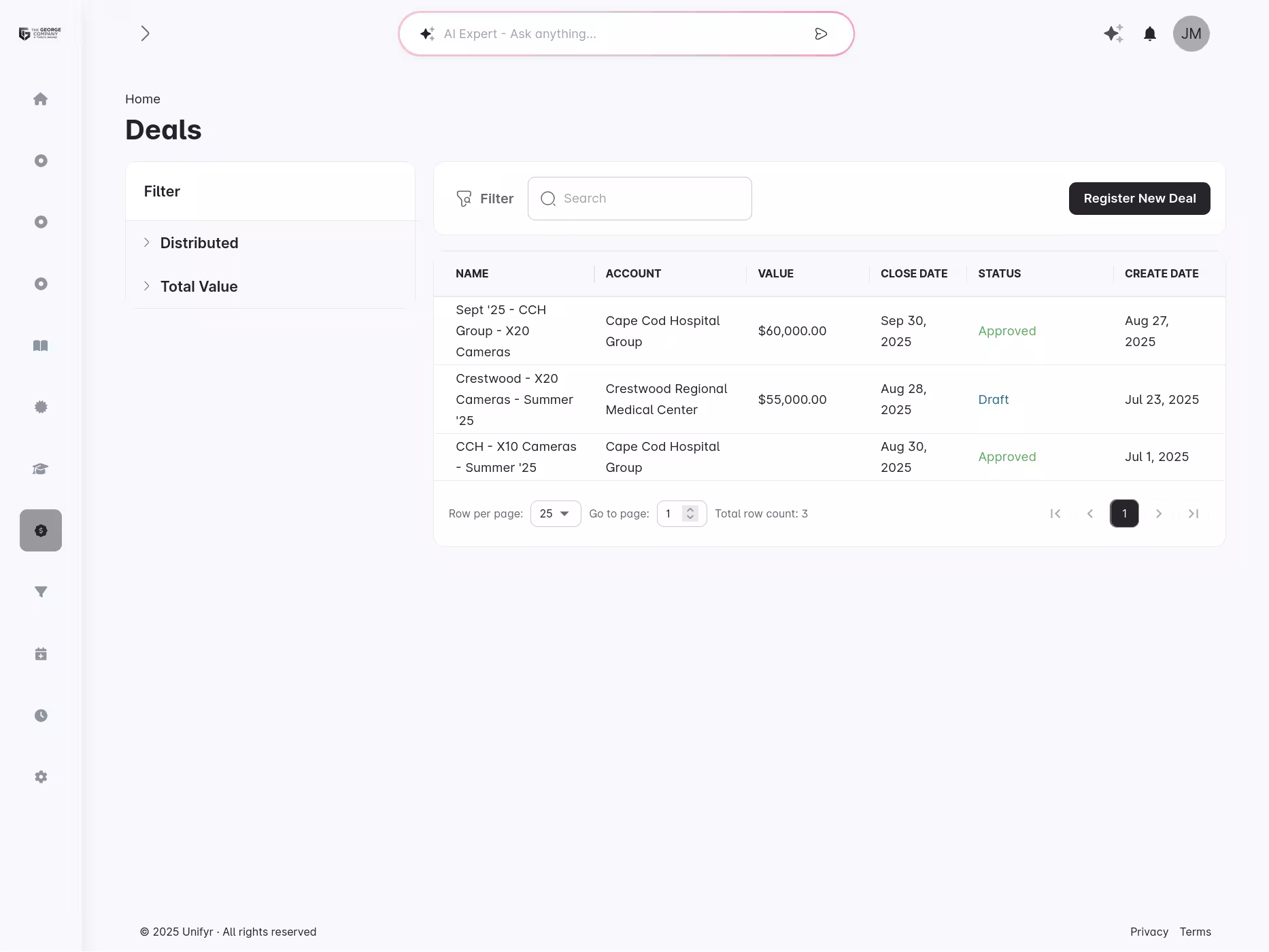This screenshot has width=1269, height=952.
Task: Open the funnel pipeline icon in sidebar
Action: pyautogui.click(x=40, y=592)
